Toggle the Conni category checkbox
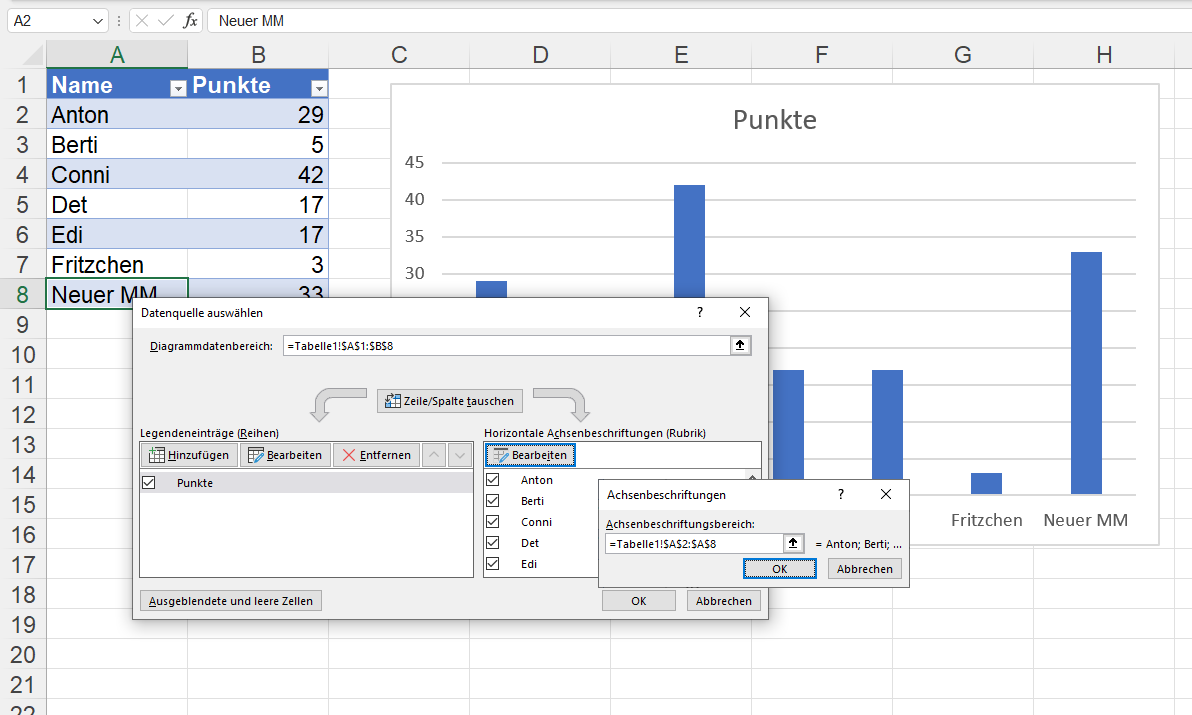The image size is (1192, 715). coord(492,522)
